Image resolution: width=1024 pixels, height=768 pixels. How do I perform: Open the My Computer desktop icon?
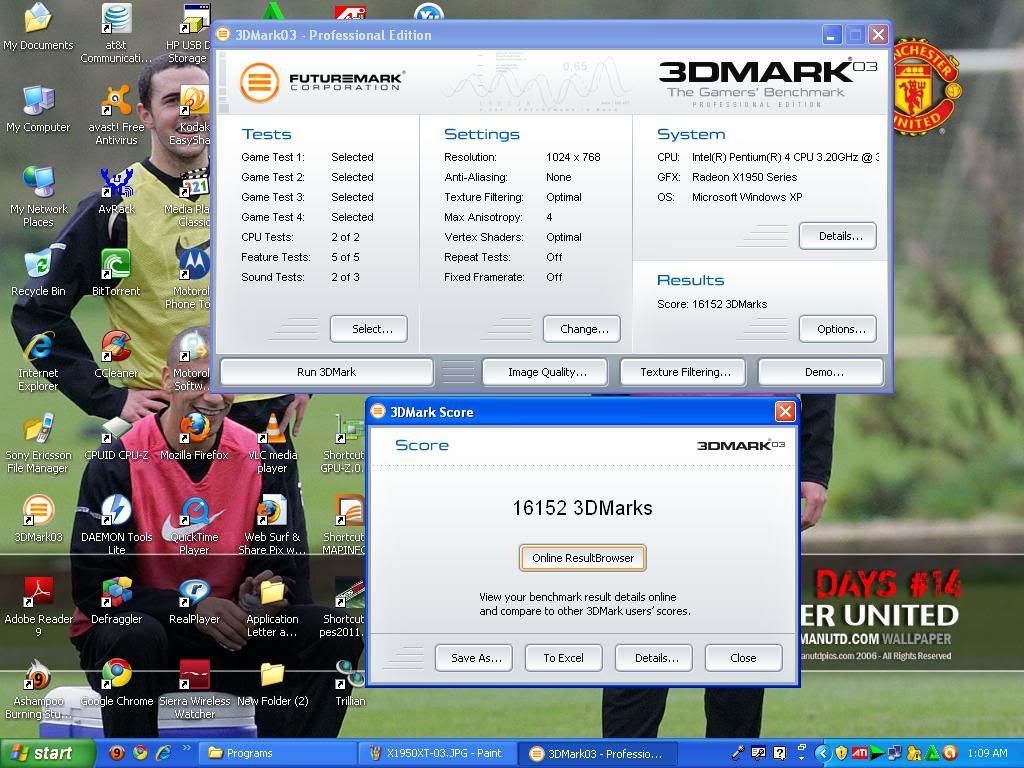(38, 110)
